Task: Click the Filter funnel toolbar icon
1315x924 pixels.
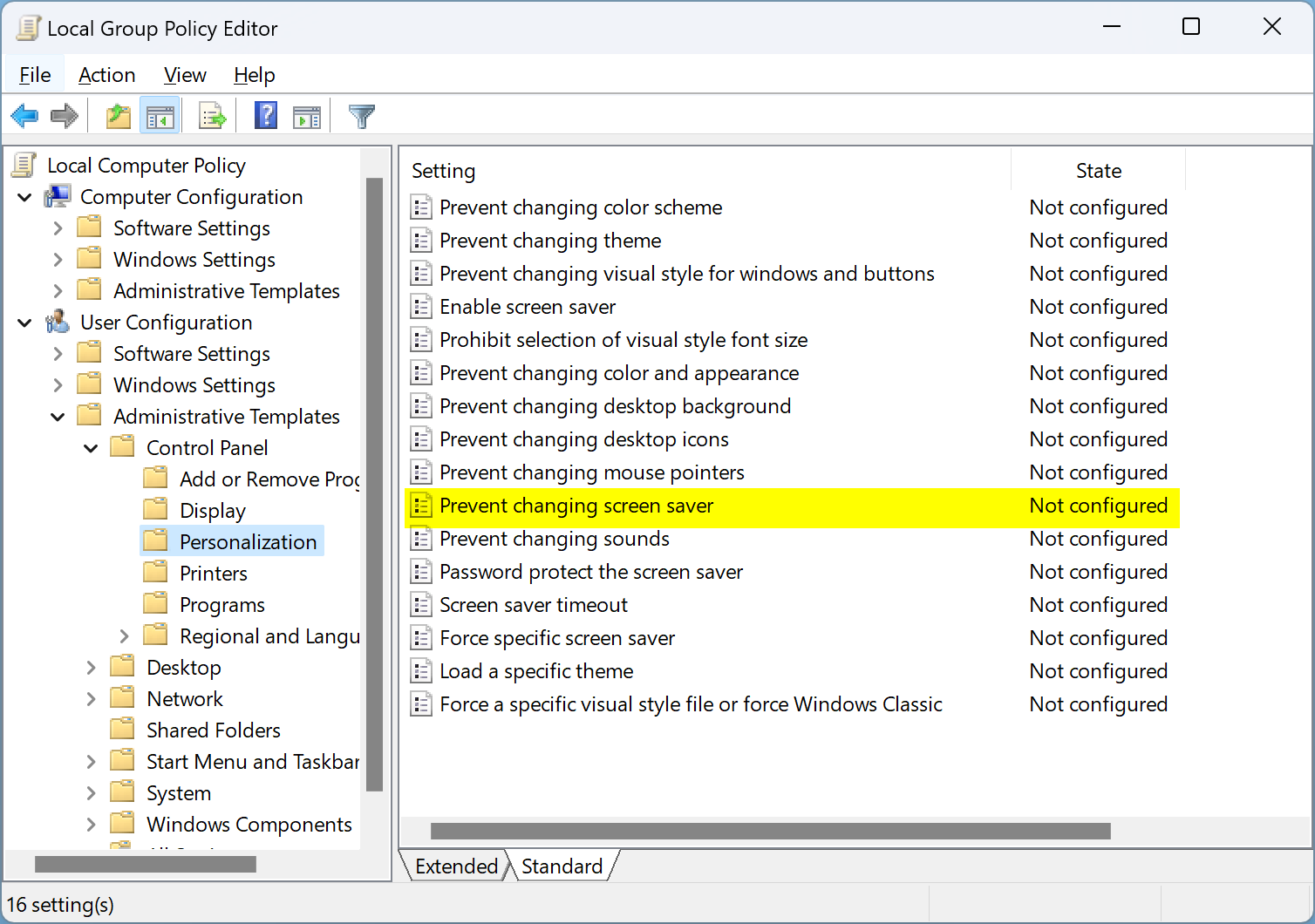Action: pos(361,116)
